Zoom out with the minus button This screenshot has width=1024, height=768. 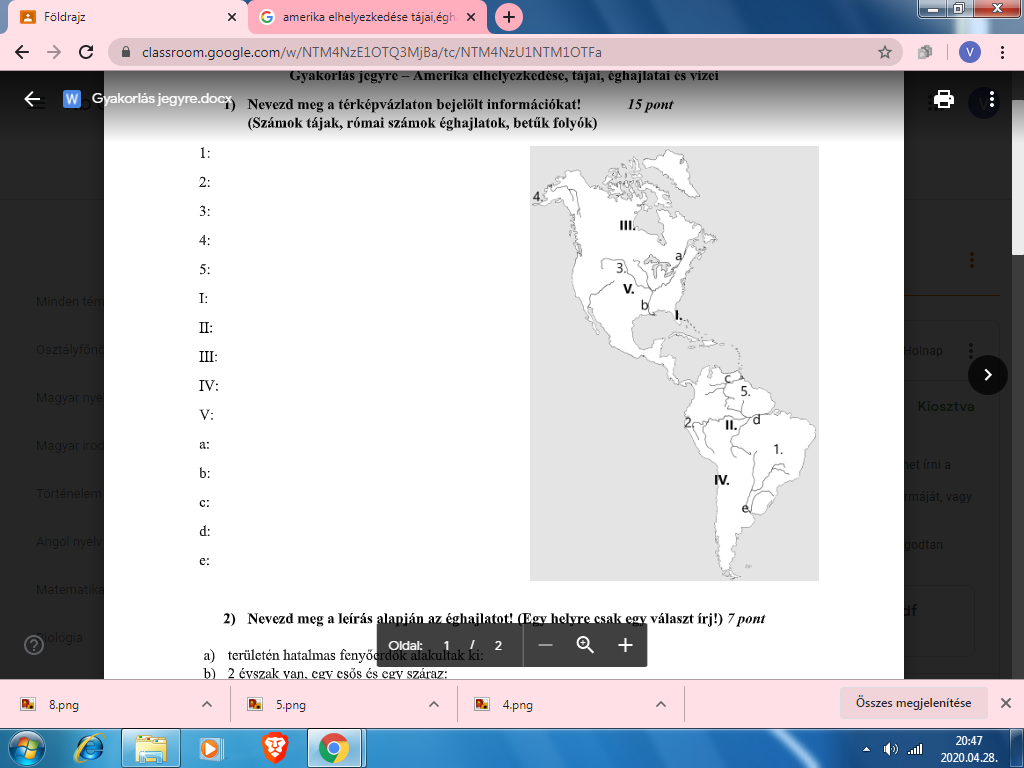[x=545, y=645]
